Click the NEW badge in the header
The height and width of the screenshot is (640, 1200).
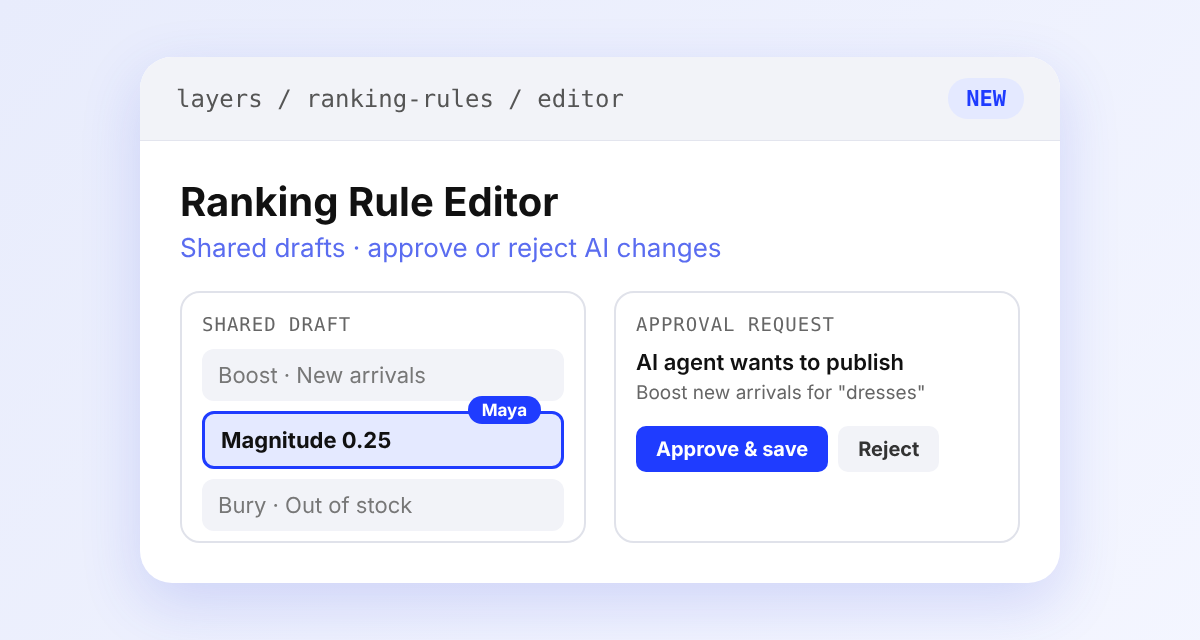point(986,99)
